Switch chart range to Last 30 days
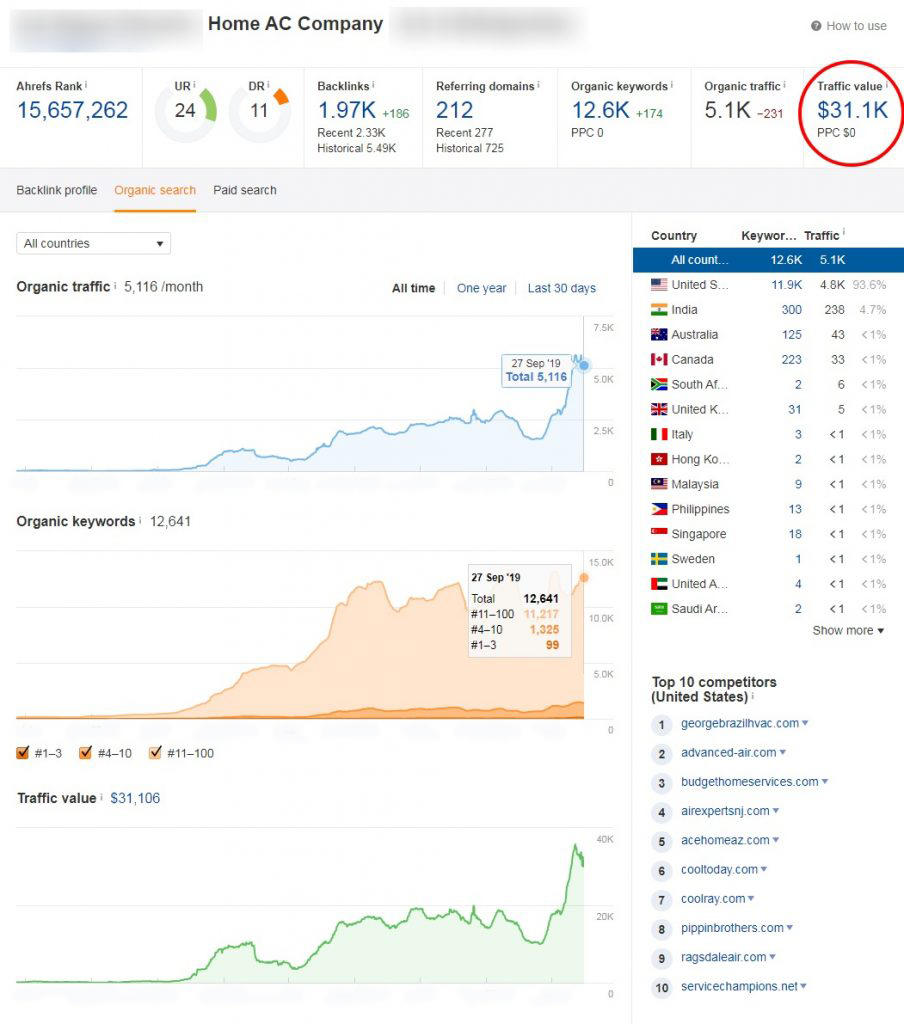Image resolution: width=904 pixels, height=1024 pixels. point(562,288)
